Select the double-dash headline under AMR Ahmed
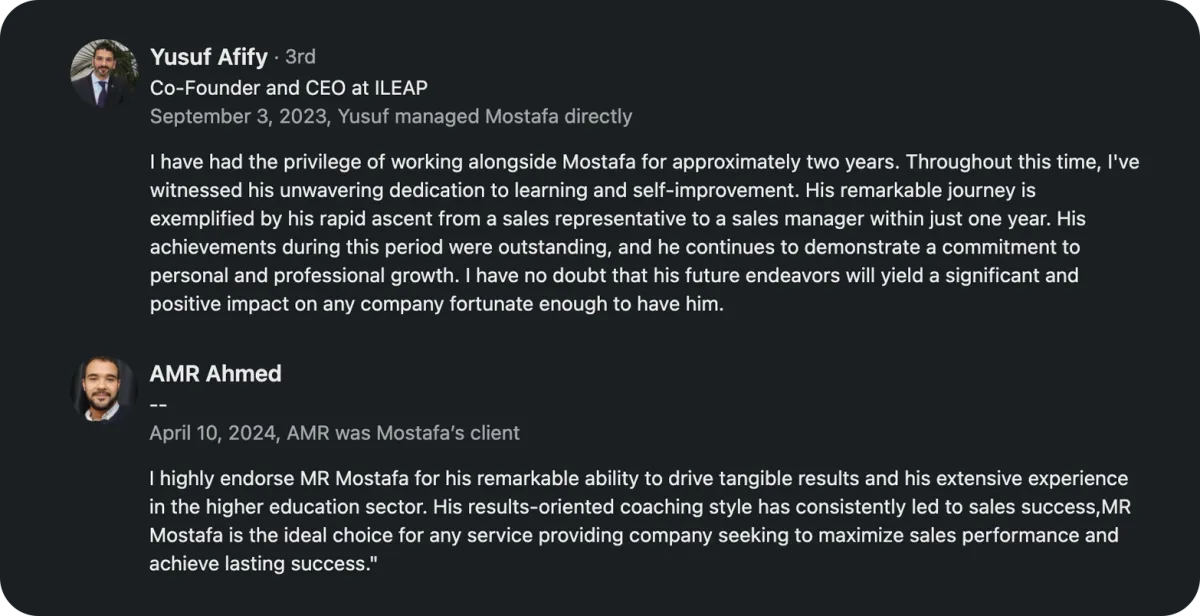 158,405
